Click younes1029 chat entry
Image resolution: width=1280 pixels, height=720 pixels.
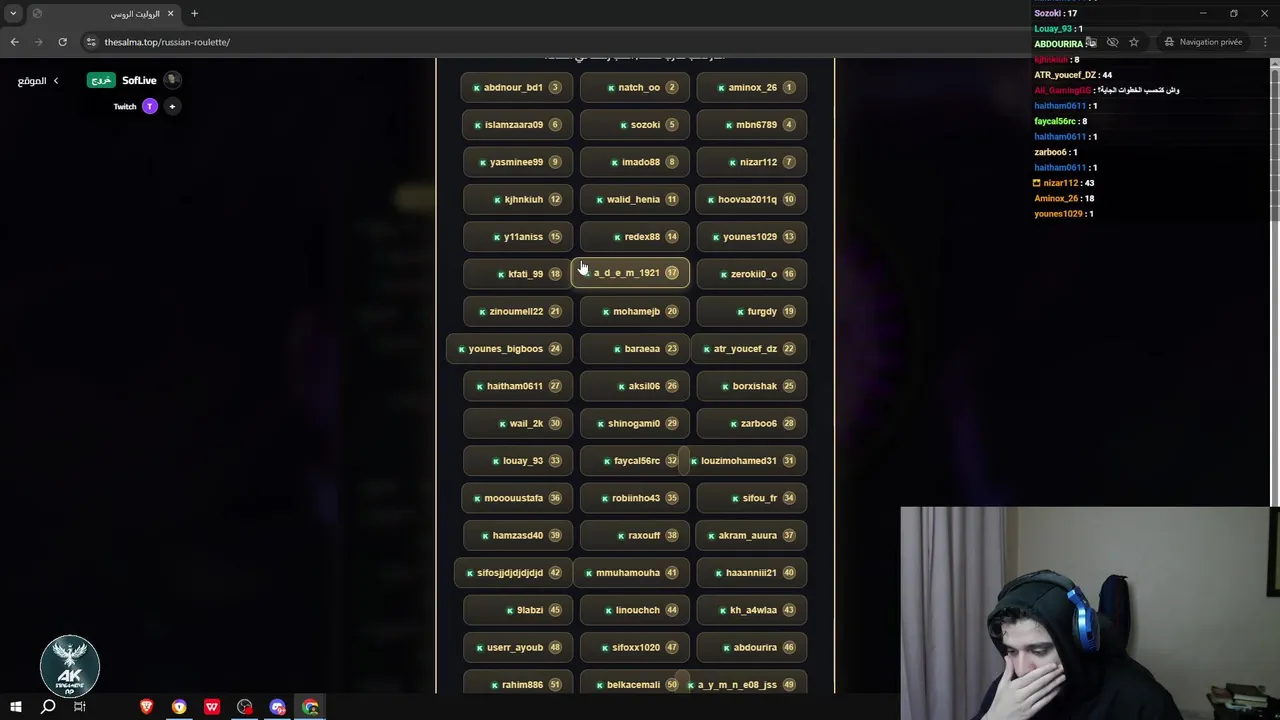pos(1064,214)
